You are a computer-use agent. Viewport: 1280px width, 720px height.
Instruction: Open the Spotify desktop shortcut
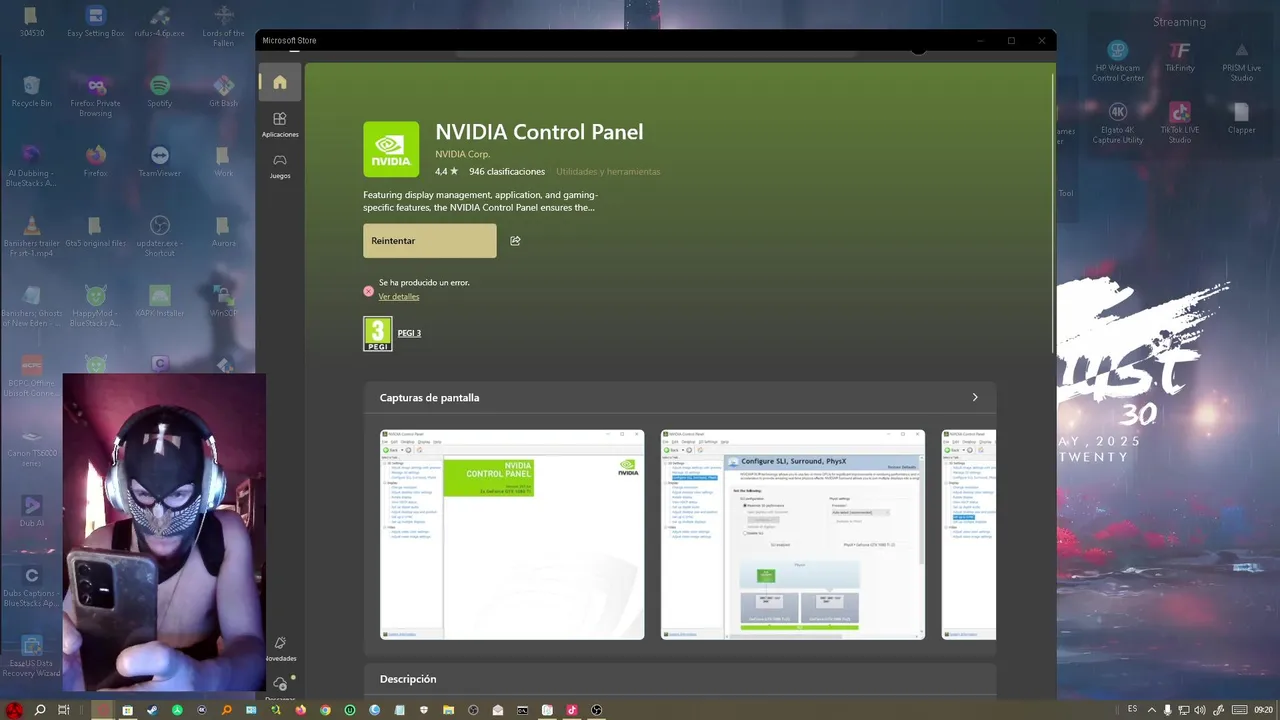pos(160,91)
